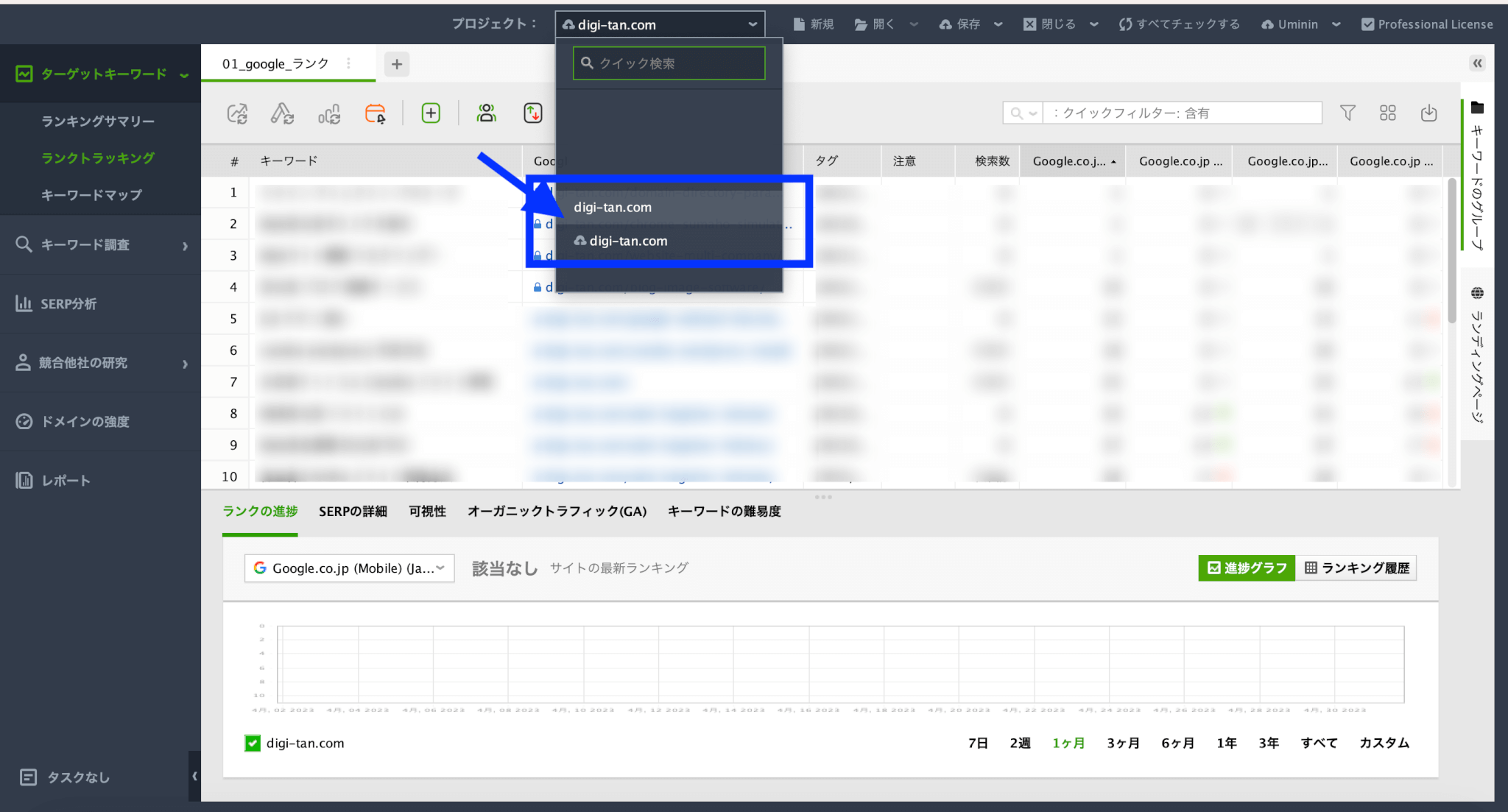Select 2週 time range

pyautogui.click(x=1020, y=743)
